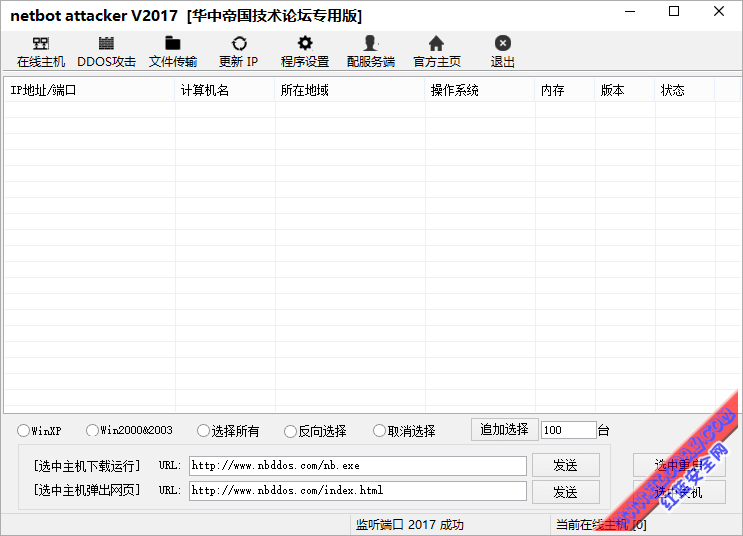The image size is (743, 536).
Task: Click the 选中重启 button
Action: coord(679,465)
